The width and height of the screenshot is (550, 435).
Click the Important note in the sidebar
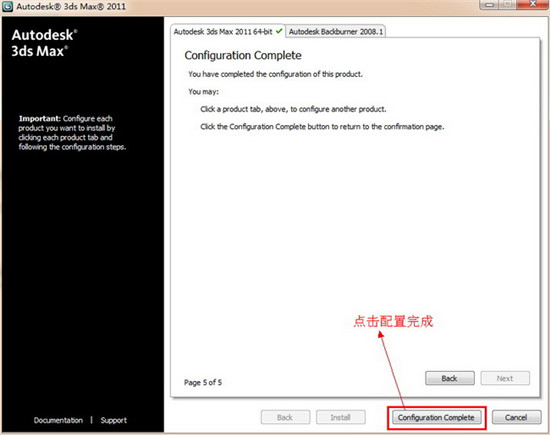coord(72,133)
